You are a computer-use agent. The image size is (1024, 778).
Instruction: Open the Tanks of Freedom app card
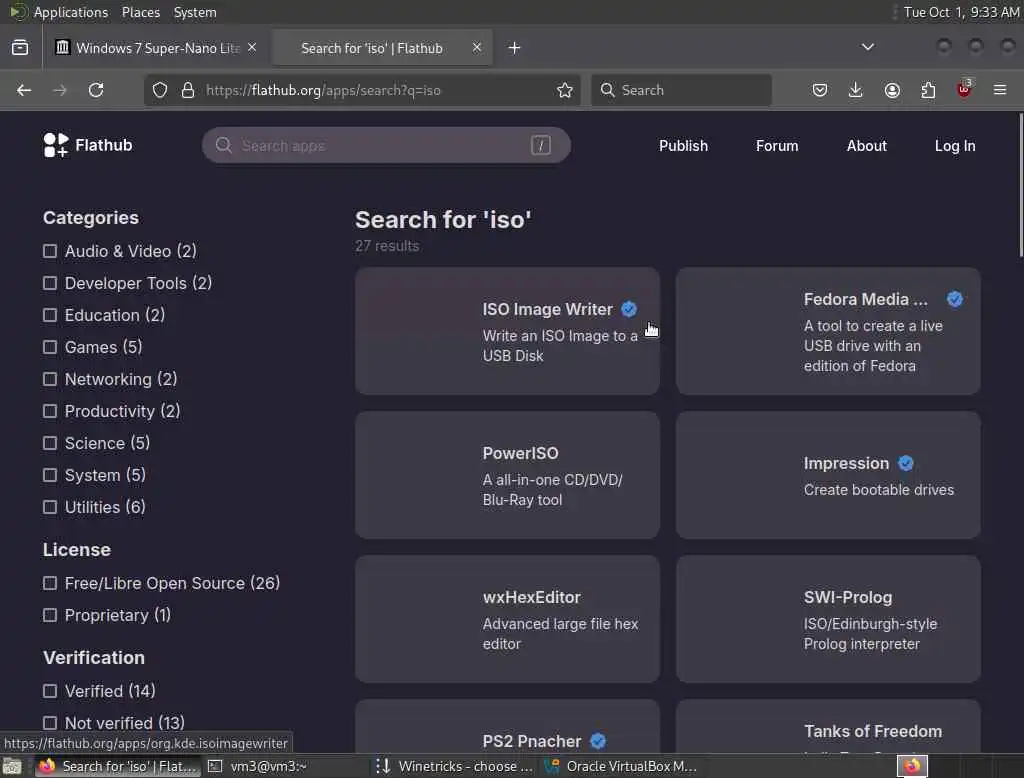828,726
